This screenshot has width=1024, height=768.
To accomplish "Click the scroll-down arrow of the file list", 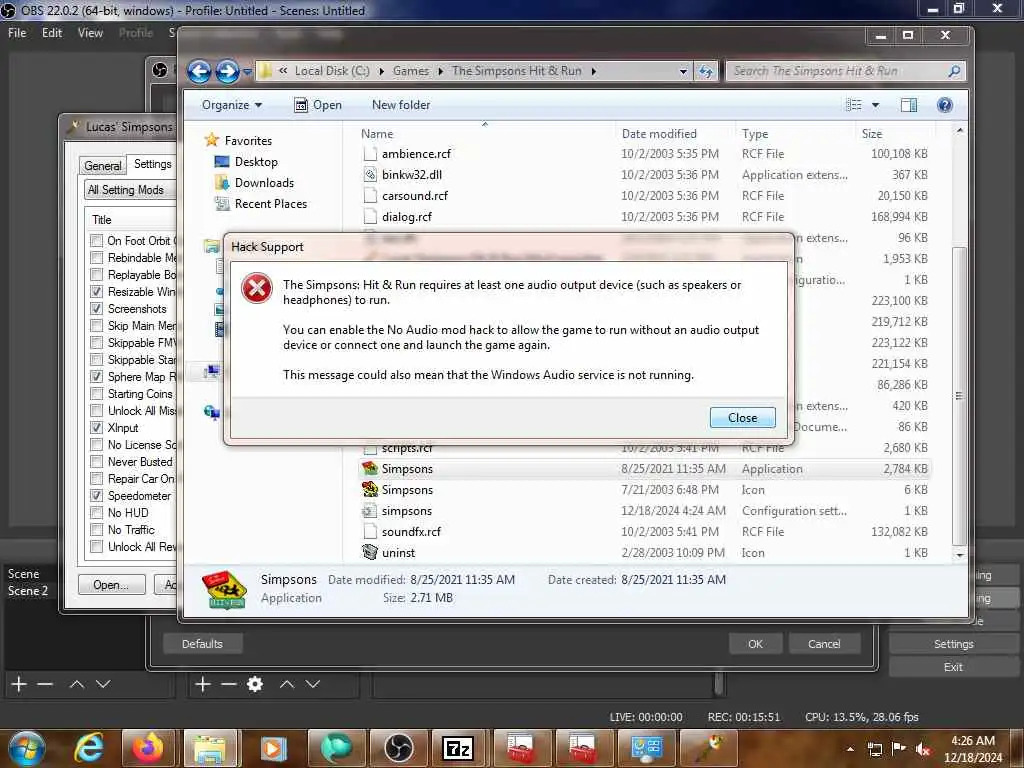I will coord(959,555).
